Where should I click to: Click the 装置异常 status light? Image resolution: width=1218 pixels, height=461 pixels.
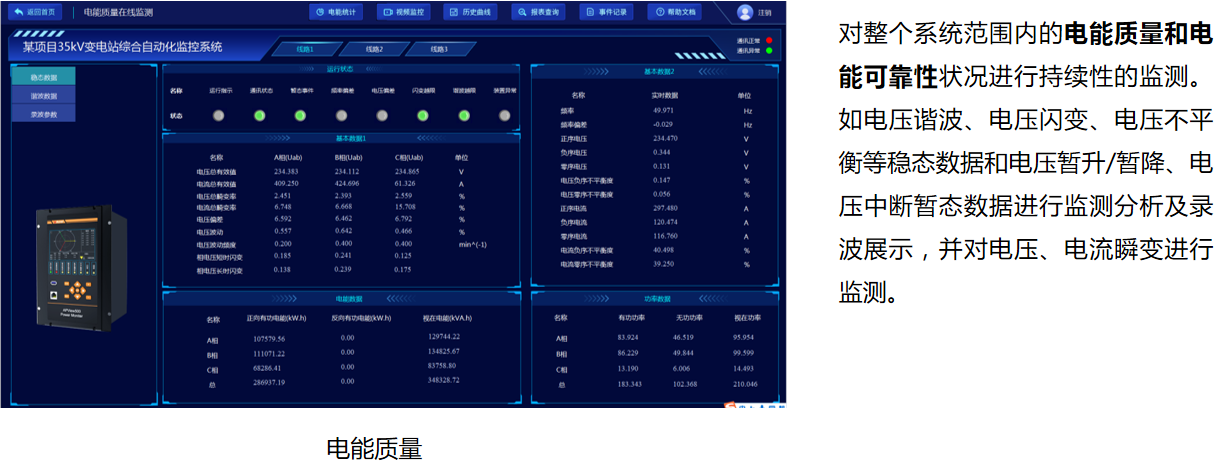tap(504, 116)
